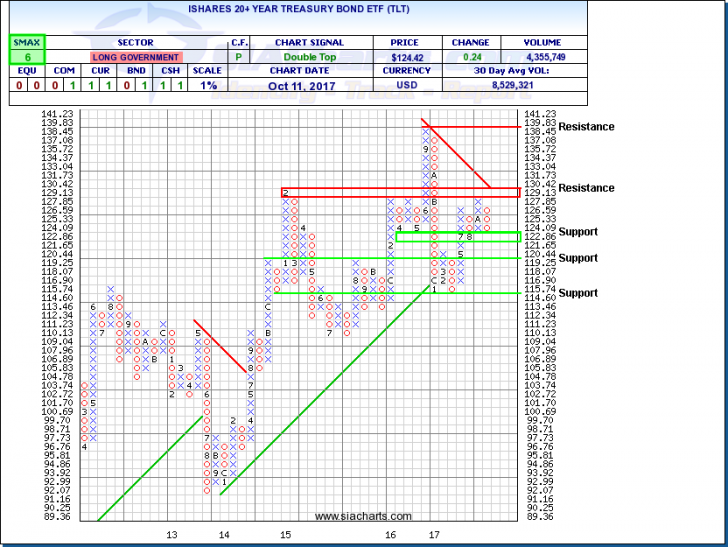
Task: Click the top Resistance label near 138.45
Action: tap(586, 127)
